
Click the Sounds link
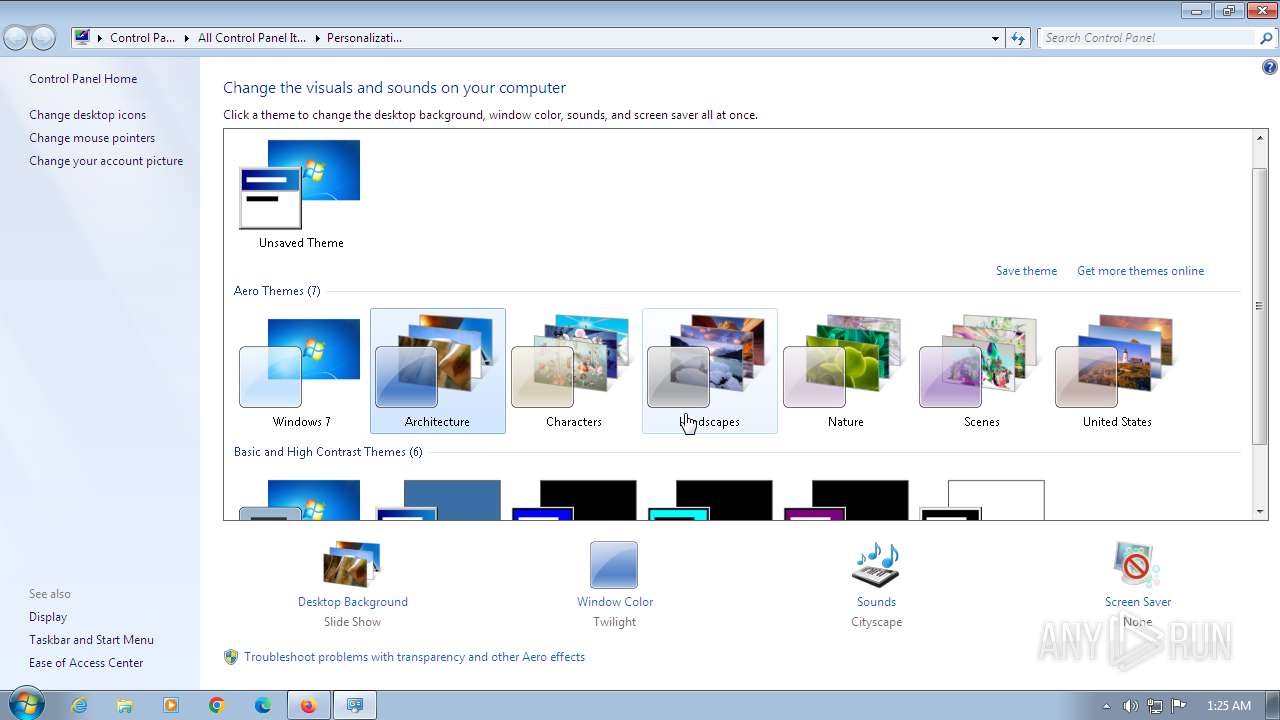click(876, 602)
